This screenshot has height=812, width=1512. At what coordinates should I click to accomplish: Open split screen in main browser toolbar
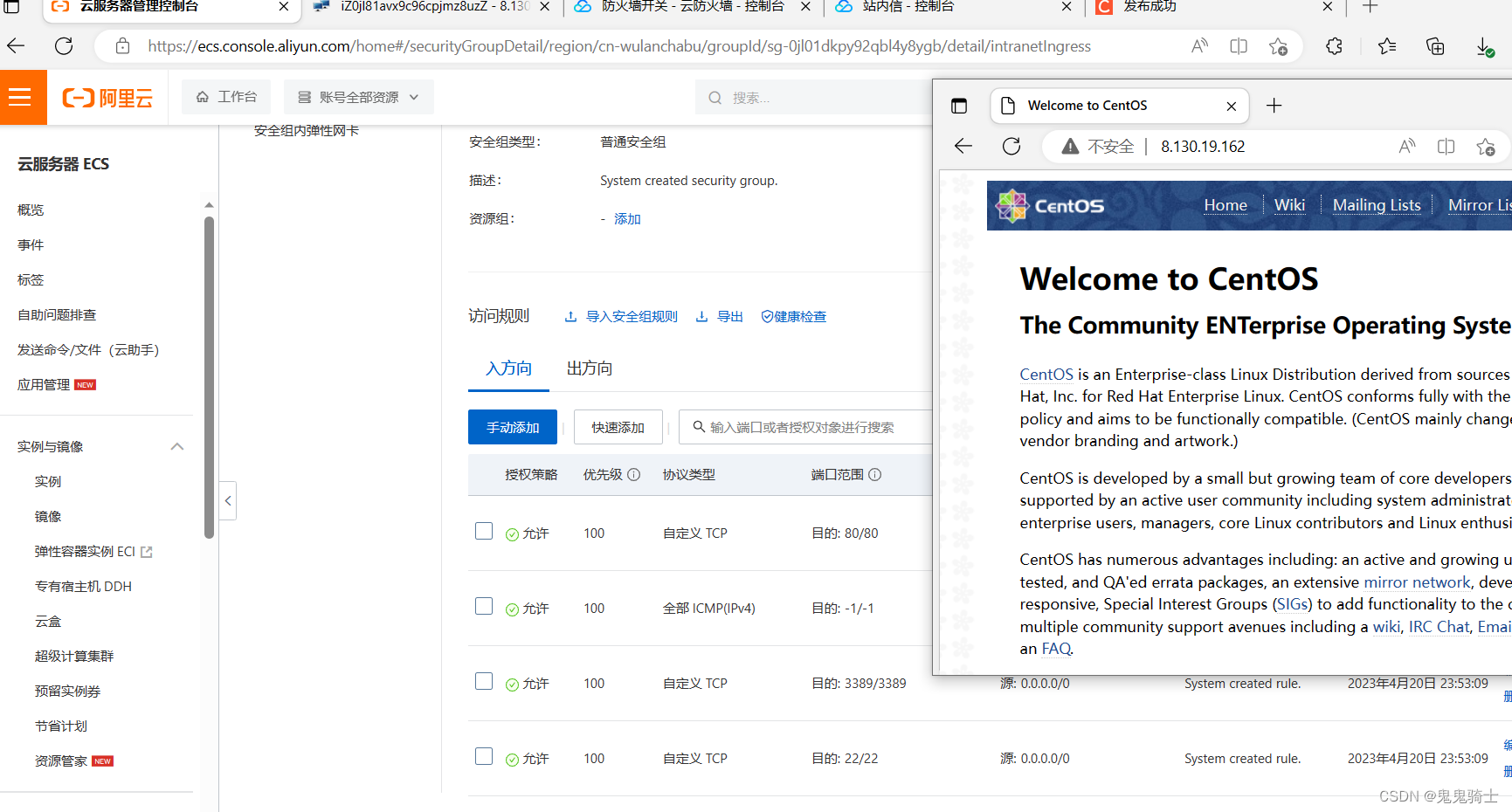tap(1239, 46)
